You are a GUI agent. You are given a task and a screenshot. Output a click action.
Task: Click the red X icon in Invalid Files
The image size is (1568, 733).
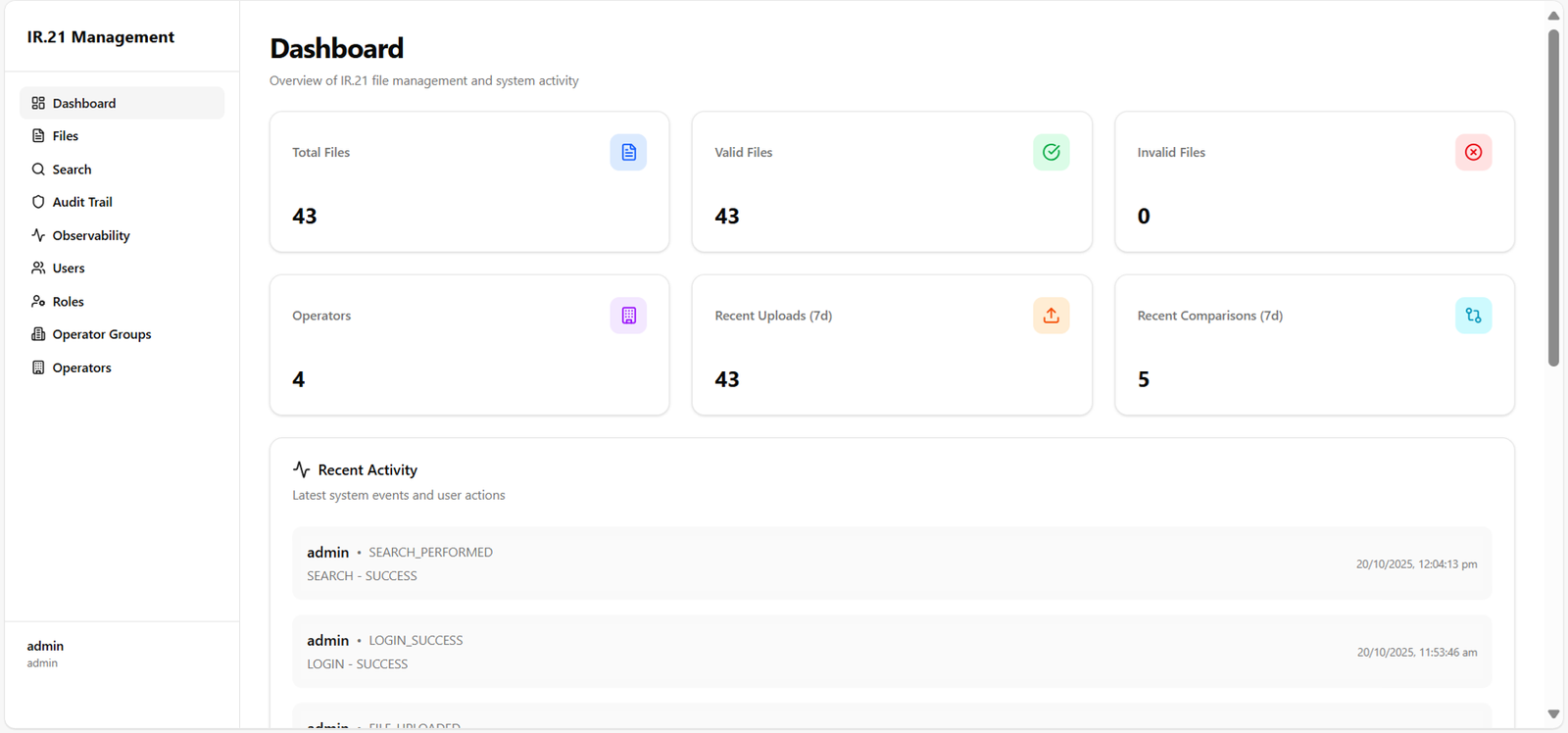(1473, 153)
